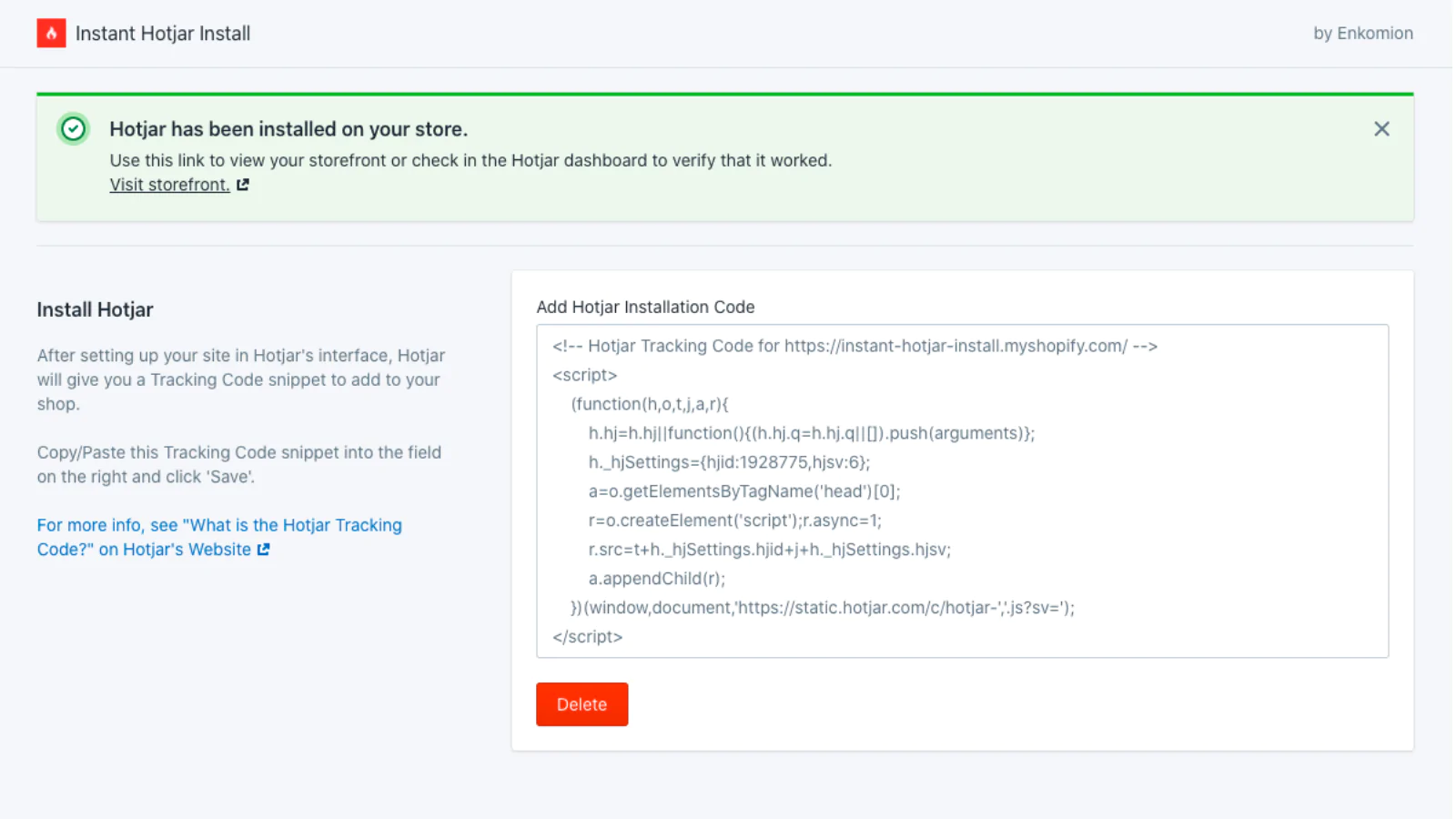The width and height of the screenshot is (1456, 819).
Task: Click the red Hotjar flame logo
Action: click(x=51, y=34)
